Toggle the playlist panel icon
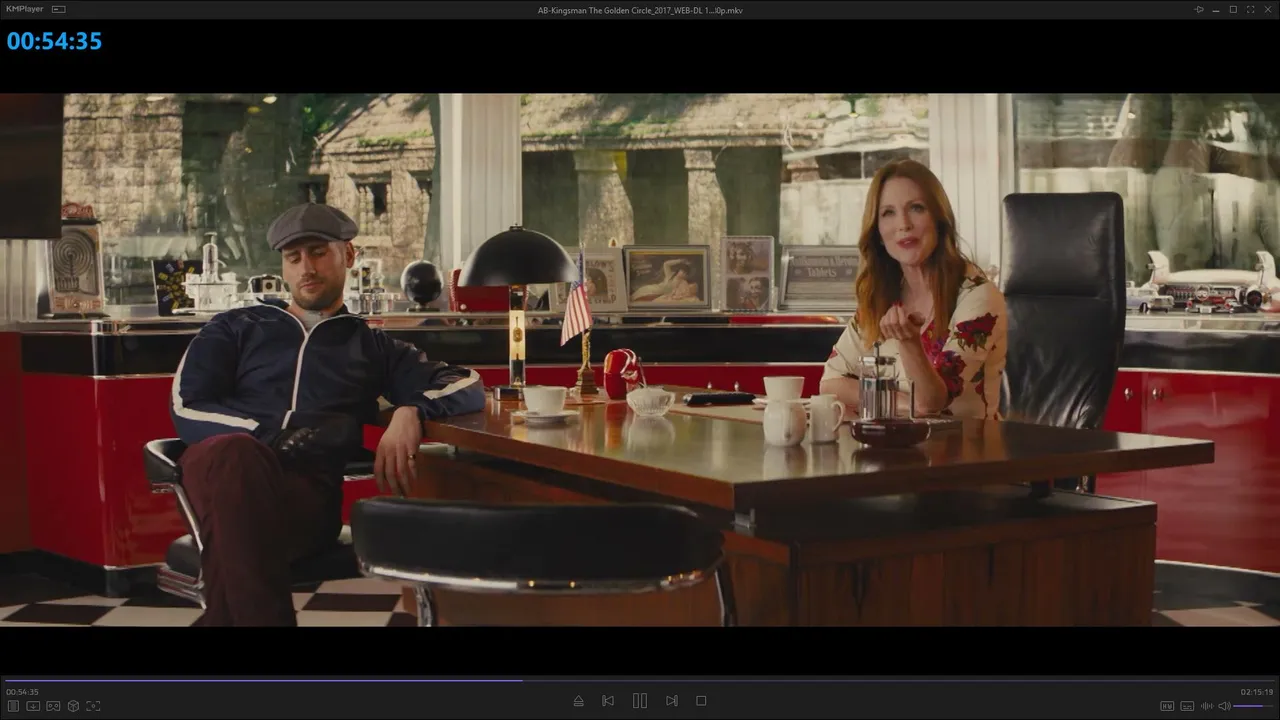 click(13, 706)
